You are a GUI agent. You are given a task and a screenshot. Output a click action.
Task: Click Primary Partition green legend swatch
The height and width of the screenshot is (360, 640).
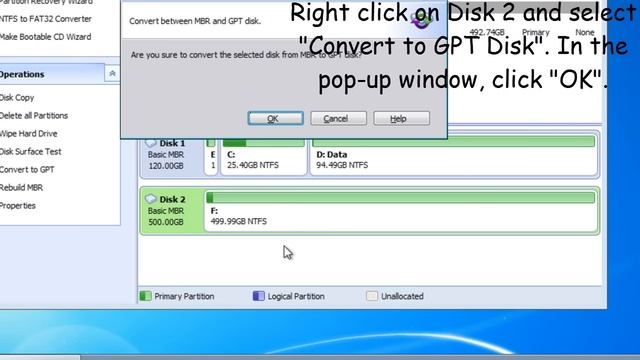145,296
